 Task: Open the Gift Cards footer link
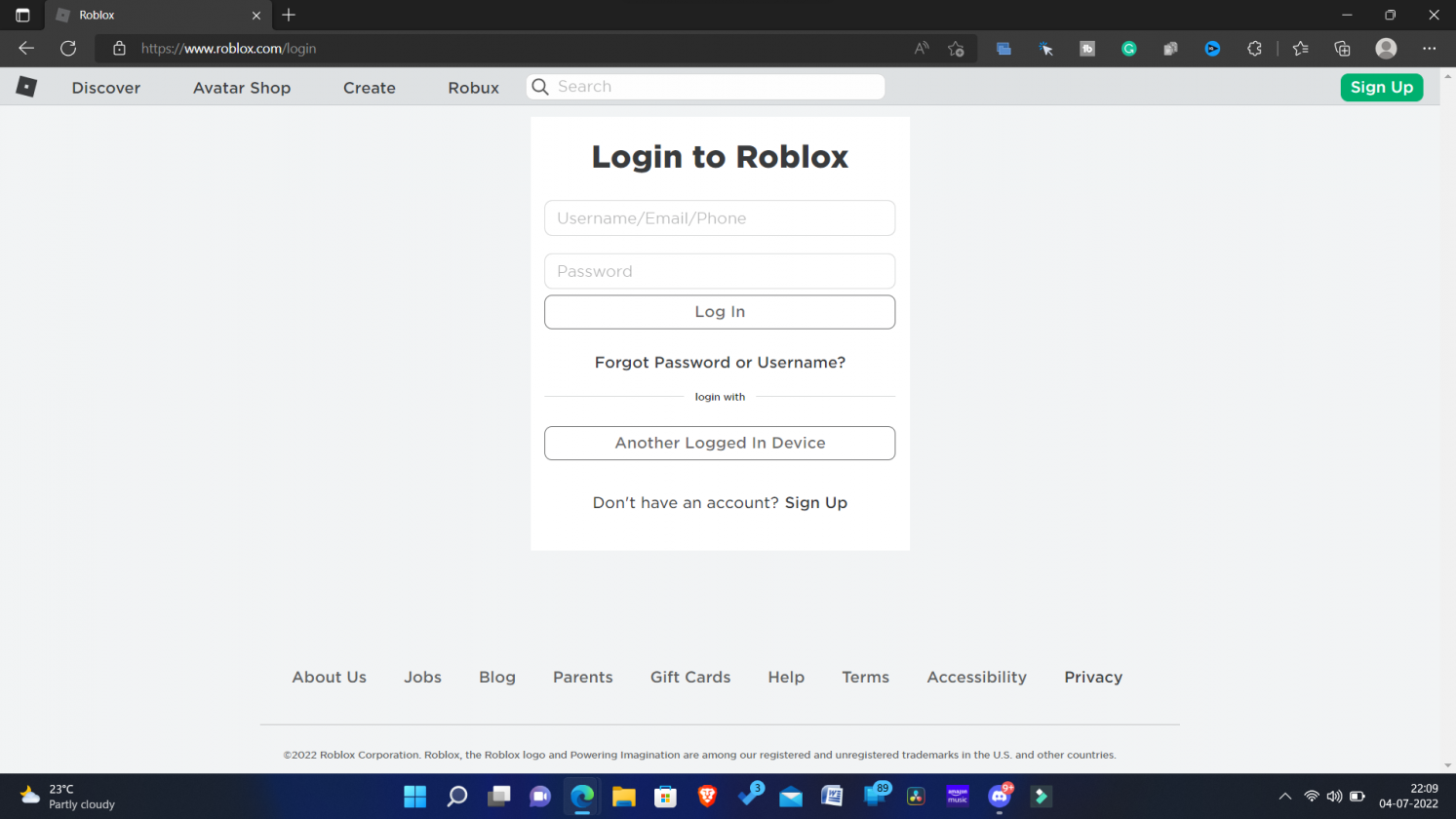point(690,677)
